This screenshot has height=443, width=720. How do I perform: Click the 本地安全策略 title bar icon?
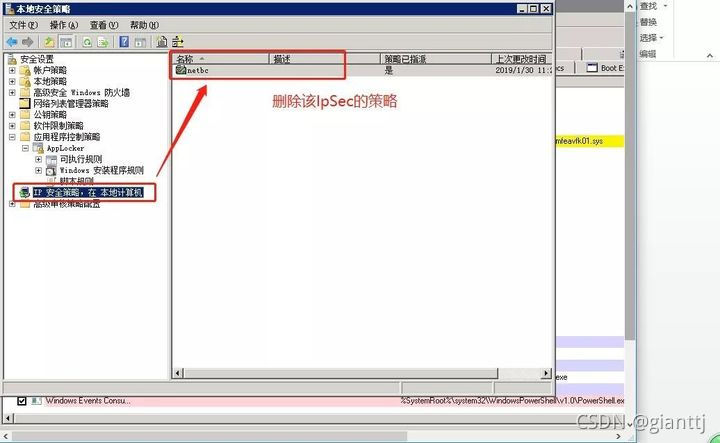tap(9, 8)
